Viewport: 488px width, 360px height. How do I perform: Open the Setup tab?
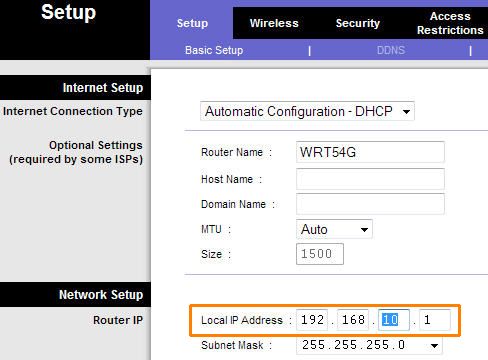[192, 23]
